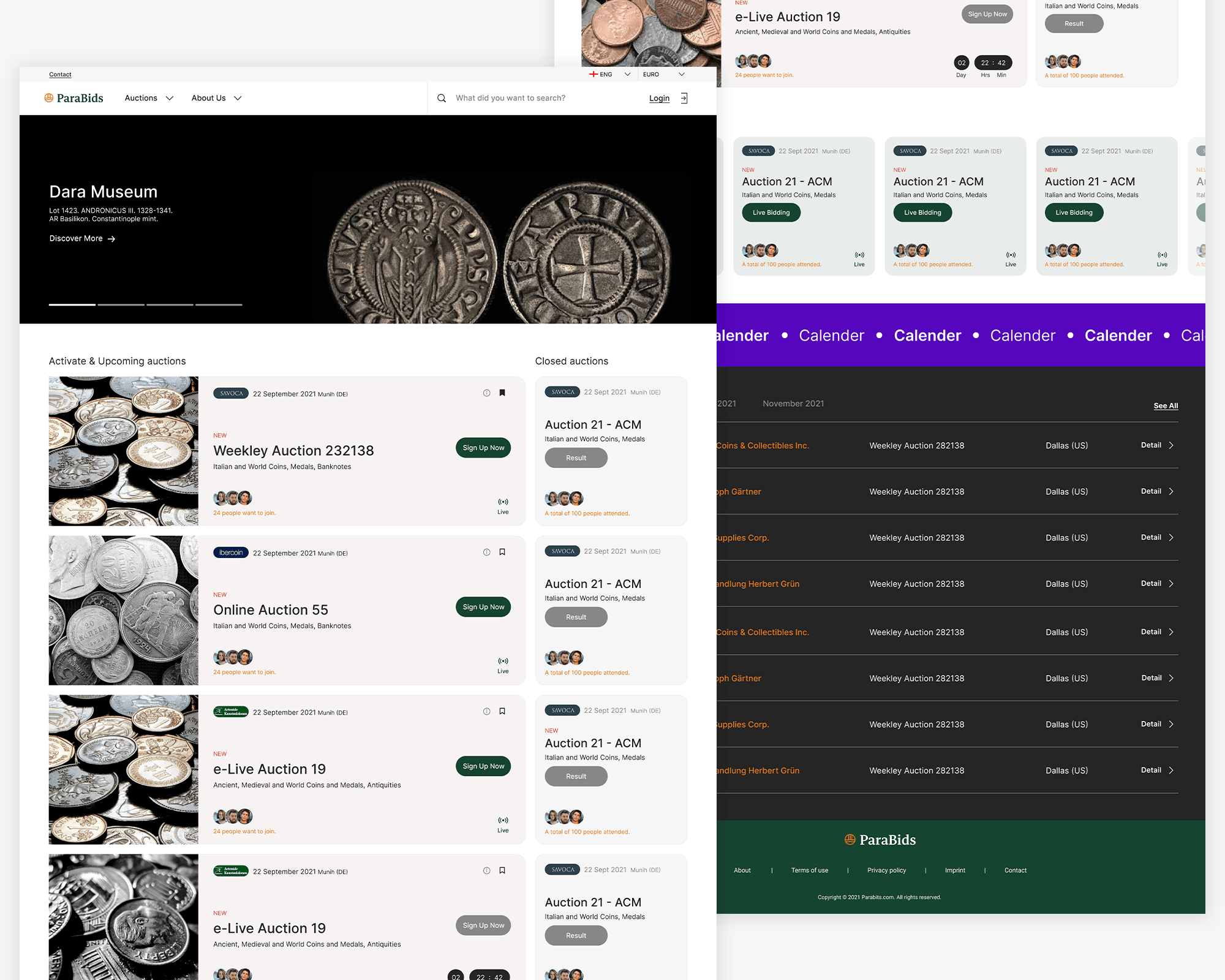Click the login arrow icon
The width and height of the screenshot is (1225, 980).
[684, 98]
